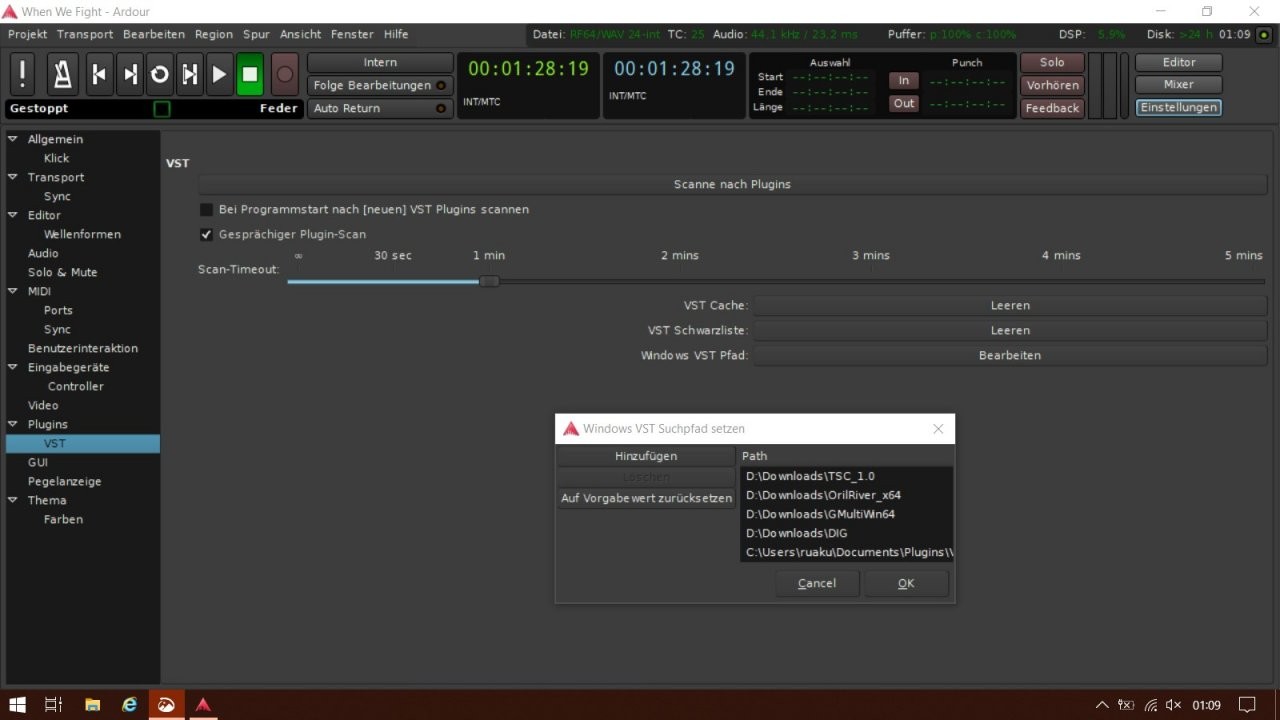Open network Wi-Fi tray icon
The width and height of the screenshot is (1280, 720).
tap(1151, 705)
